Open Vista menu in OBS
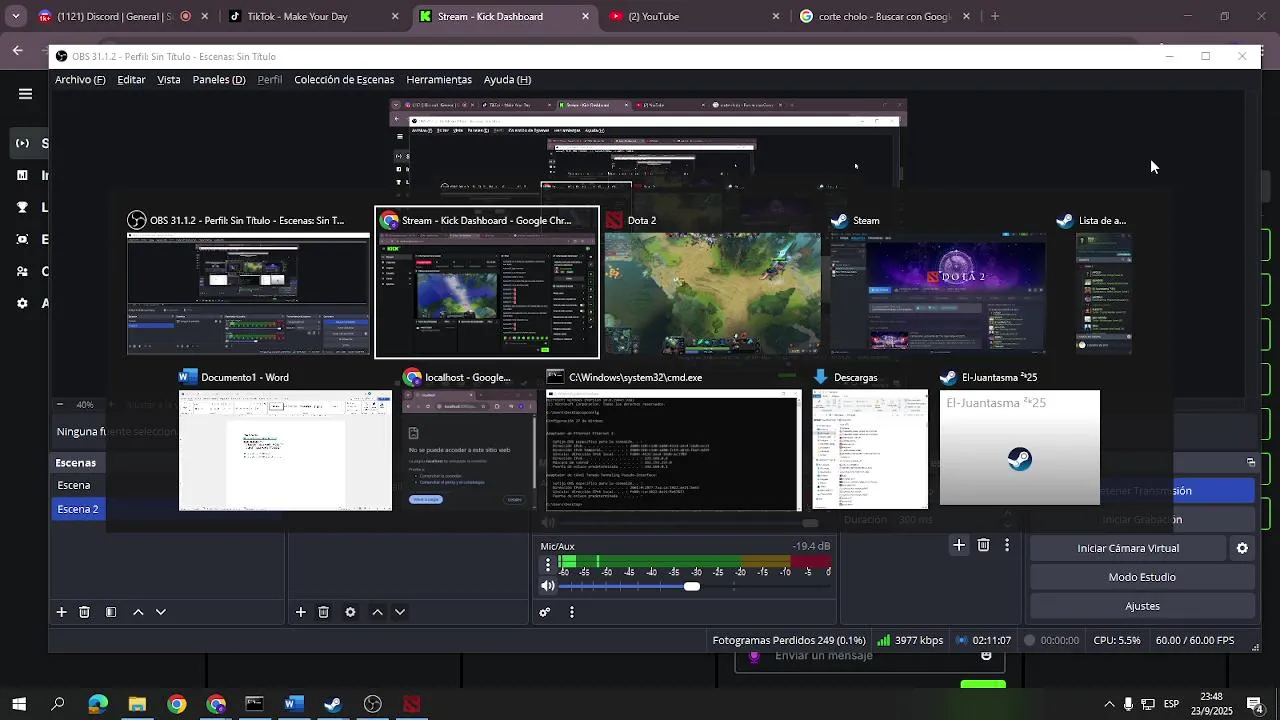 pos(169,80)
